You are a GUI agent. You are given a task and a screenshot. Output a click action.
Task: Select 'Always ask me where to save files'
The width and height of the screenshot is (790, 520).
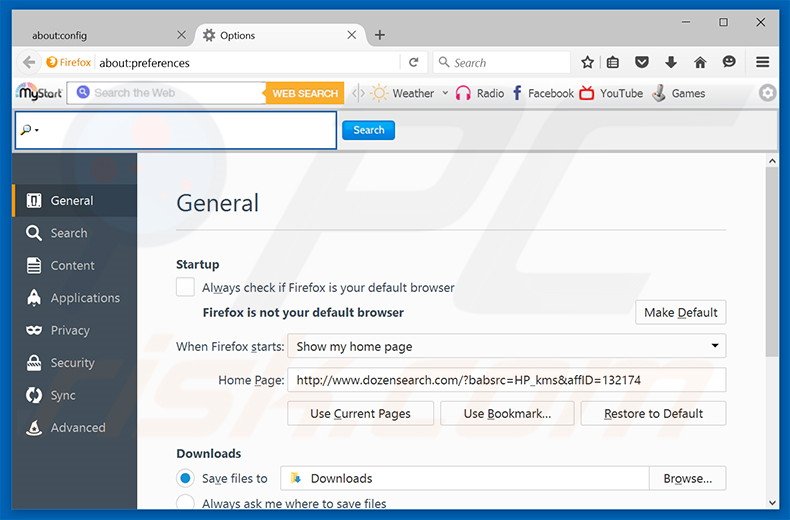[x=185, y=503]
